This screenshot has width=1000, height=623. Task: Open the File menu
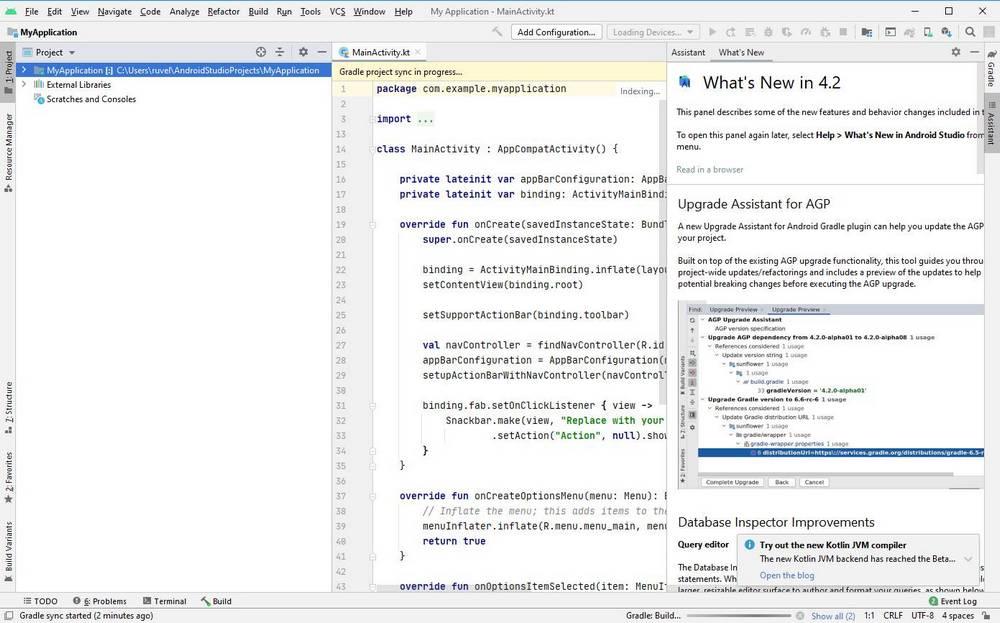pos(31,11)
